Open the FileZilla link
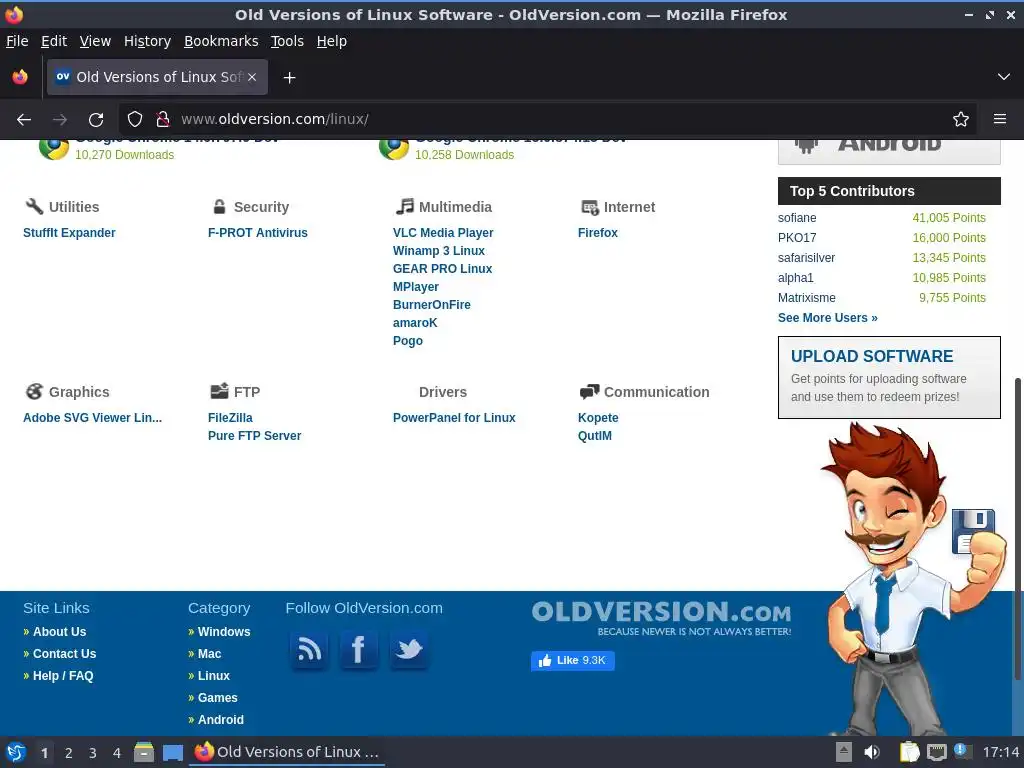 pos(230,417)
